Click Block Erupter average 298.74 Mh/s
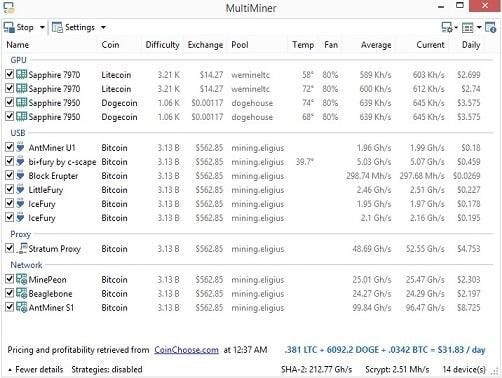This screenshot has height=378, width=502. (x=369, y=176)
